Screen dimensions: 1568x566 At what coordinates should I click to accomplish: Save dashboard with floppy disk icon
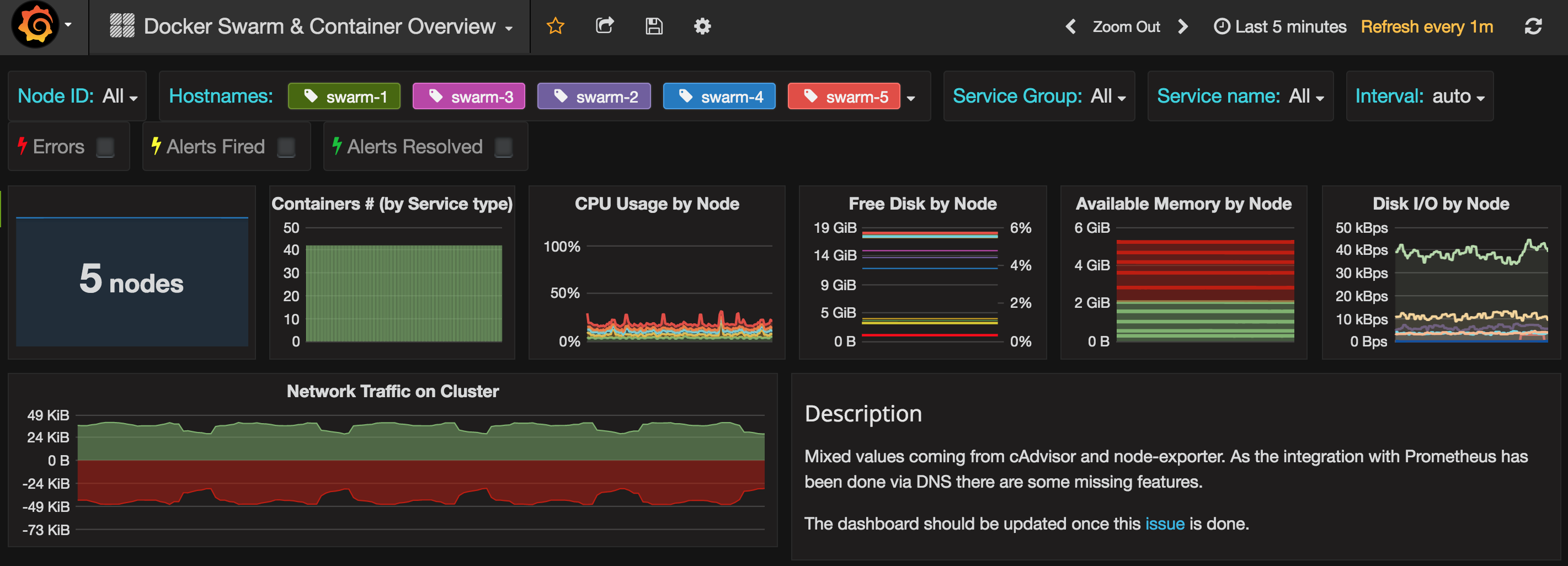[x=654, y=26]
